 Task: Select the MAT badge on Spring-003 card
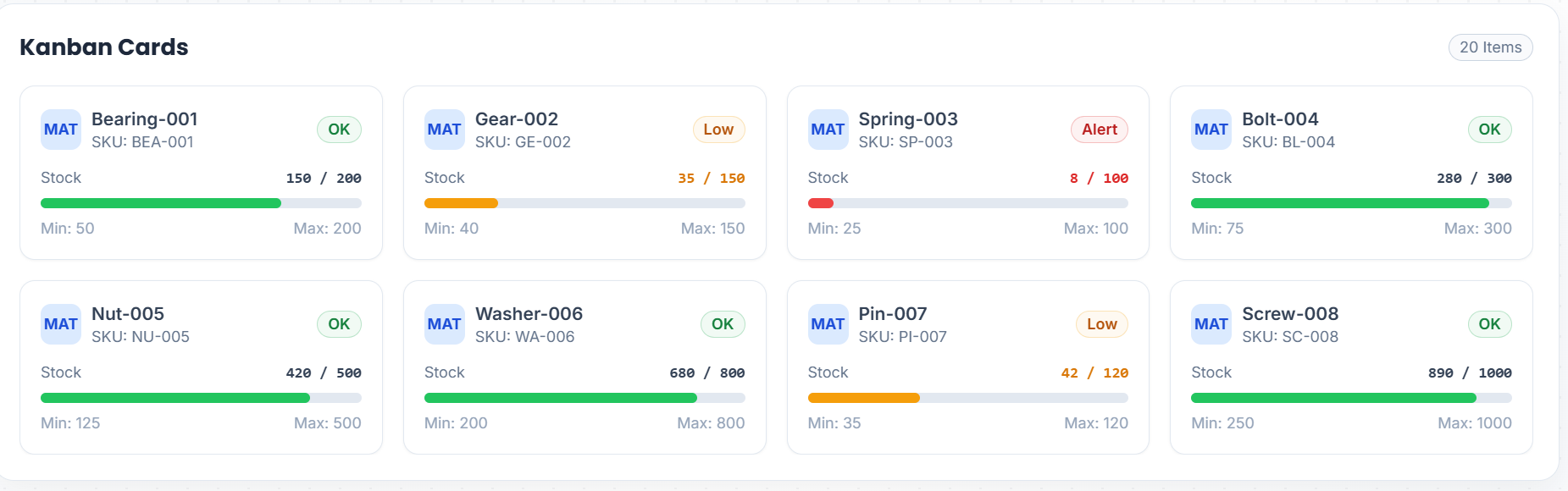point(828,130)
